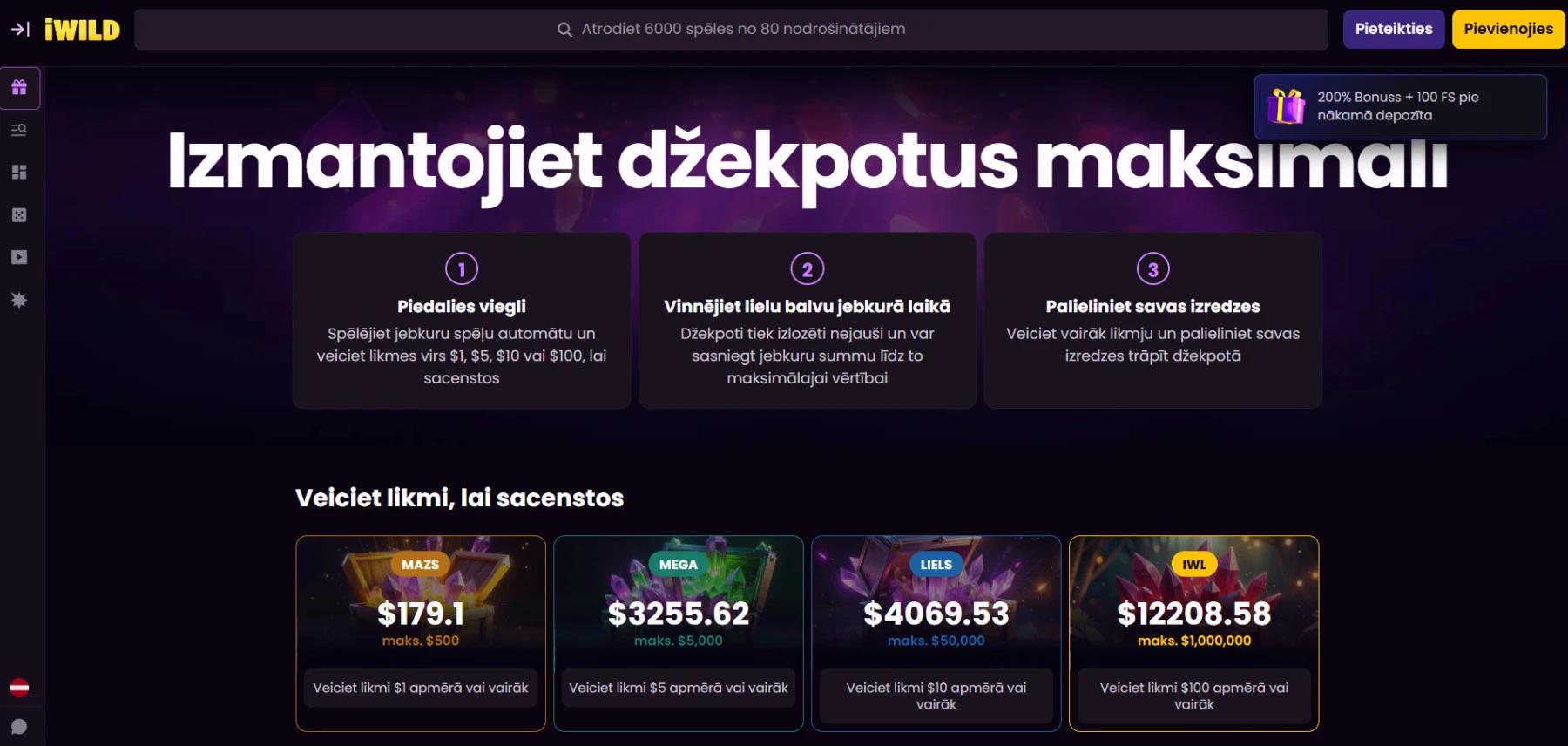
Task: Select the search list icon in the sidebar
Action: tap(19, 129)
